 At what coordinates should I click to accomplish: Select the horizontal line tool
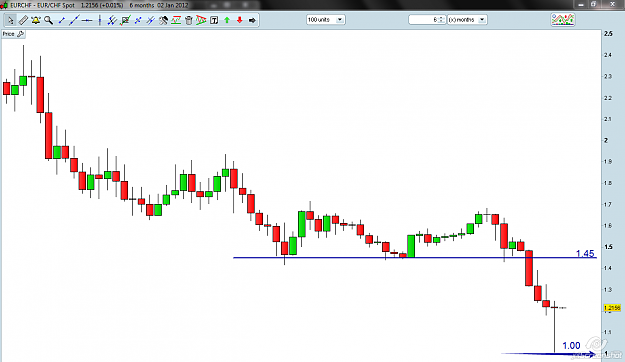[87, 20]
